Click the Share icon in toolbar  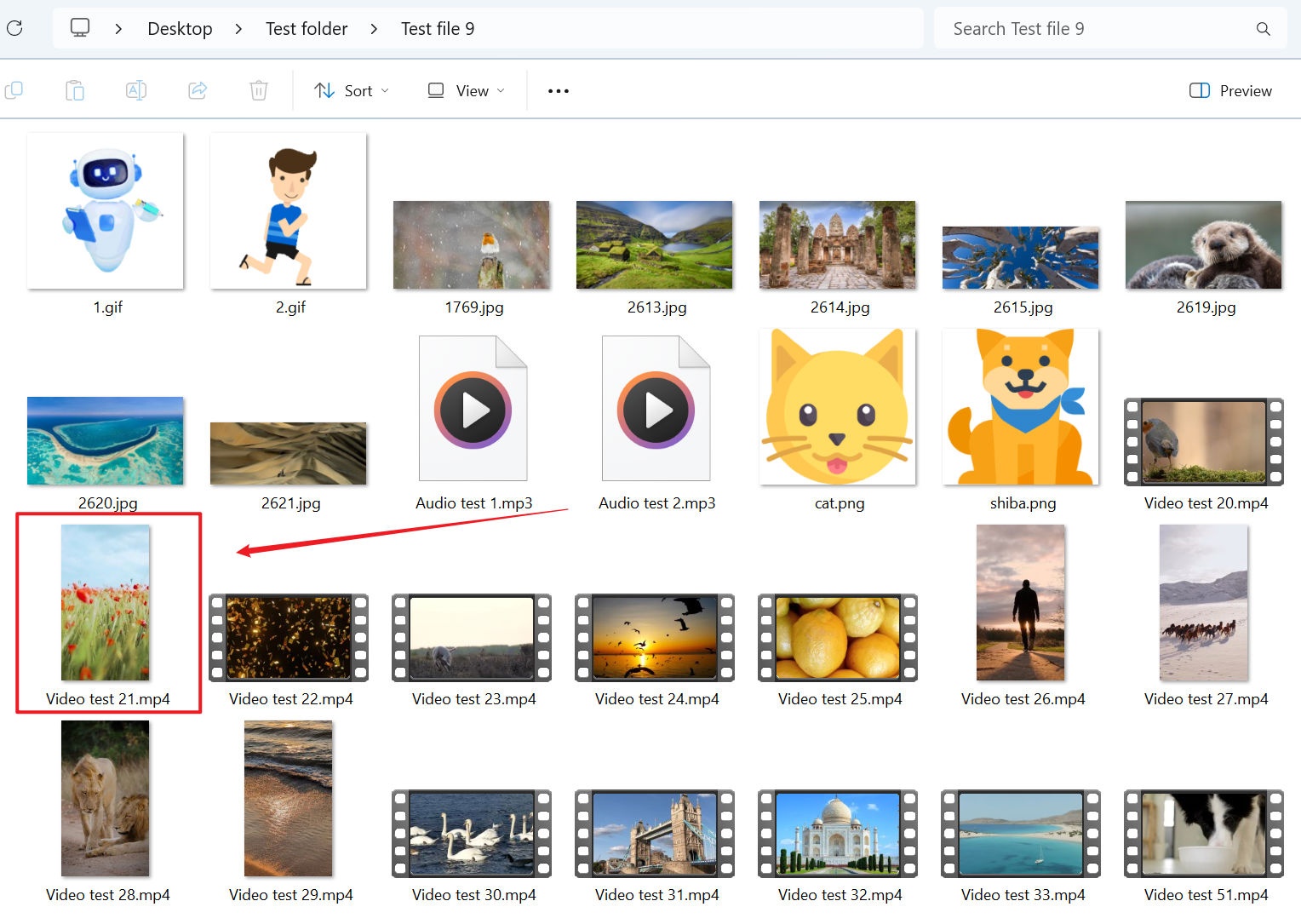click(198, 90)
